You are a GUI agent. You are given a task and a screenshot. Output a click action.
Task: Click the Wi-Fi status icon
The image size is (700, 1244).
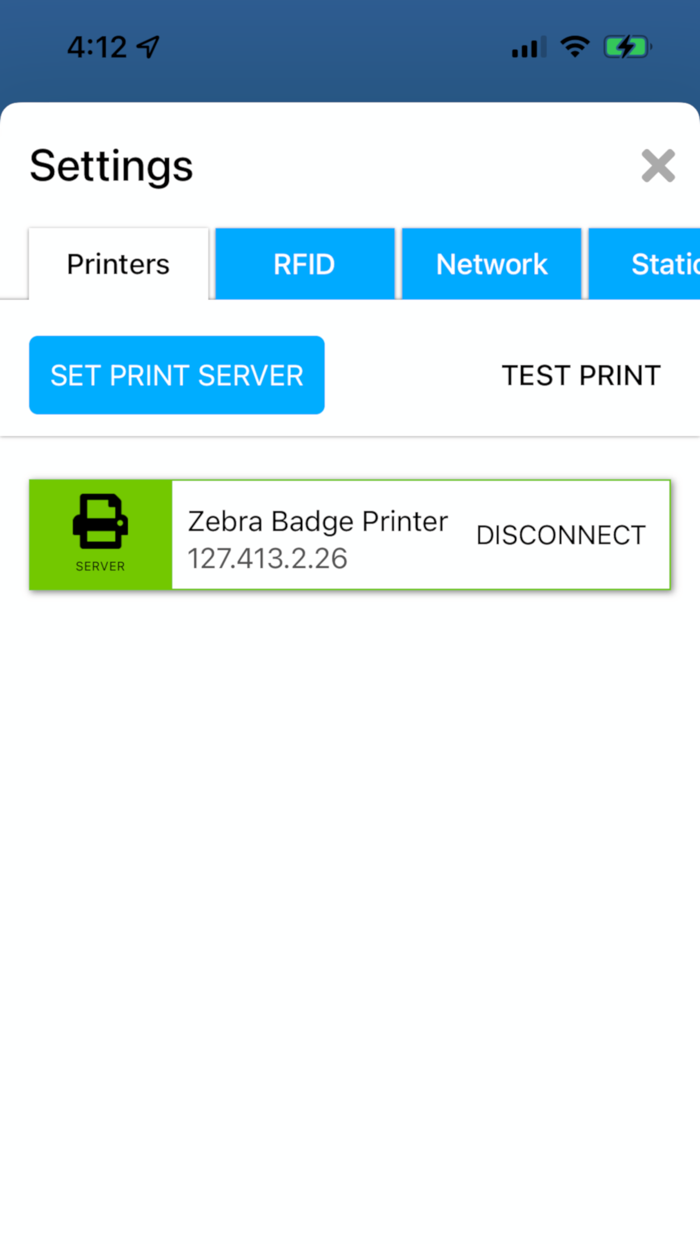pyautogui.click(x=575, y=46)
